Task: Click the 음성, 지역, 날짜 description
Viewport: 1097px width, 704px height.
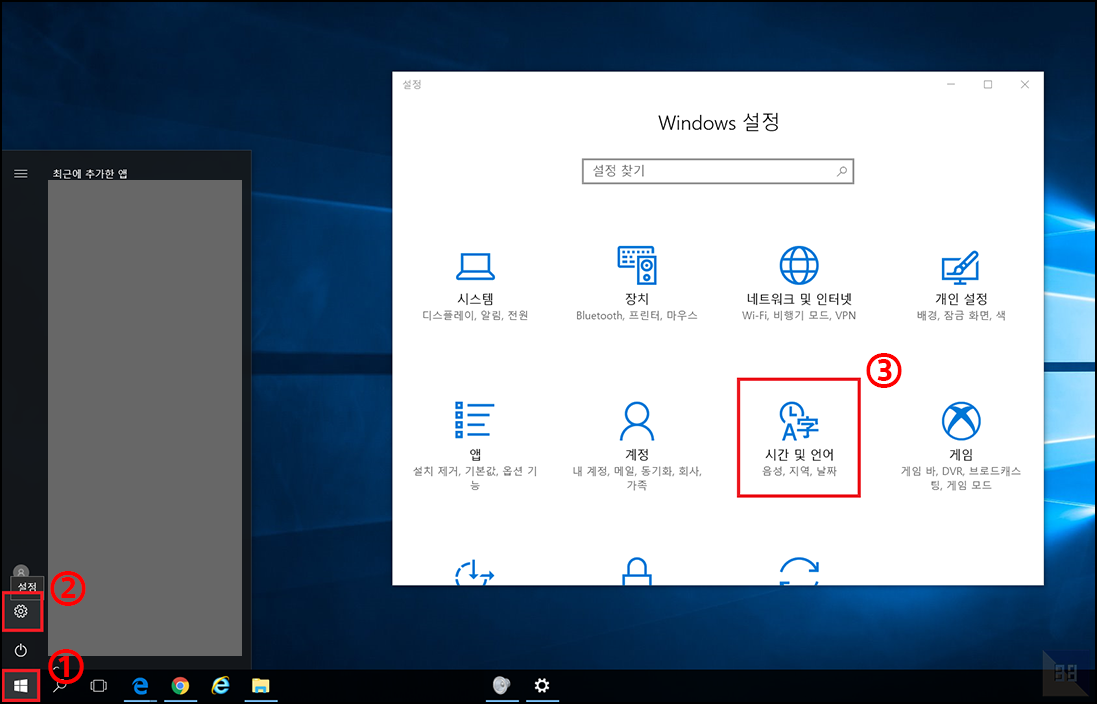Action: click(799, 472)
